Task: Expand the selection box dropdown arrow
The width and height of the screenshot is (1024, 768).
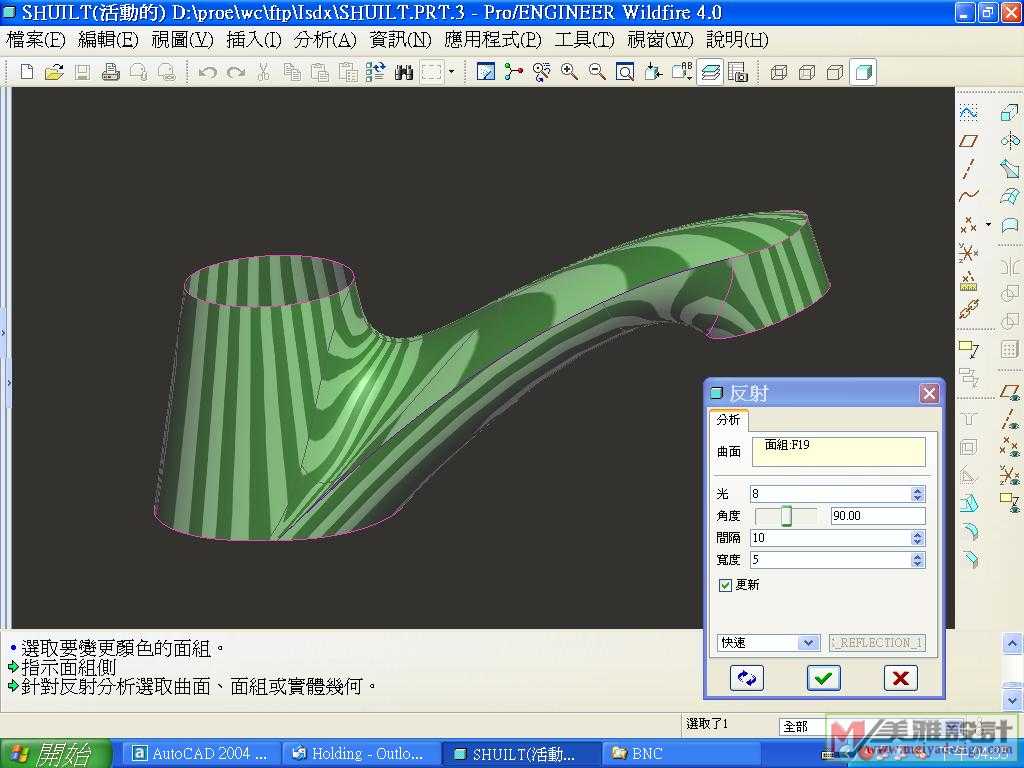Action: point(450,72)
